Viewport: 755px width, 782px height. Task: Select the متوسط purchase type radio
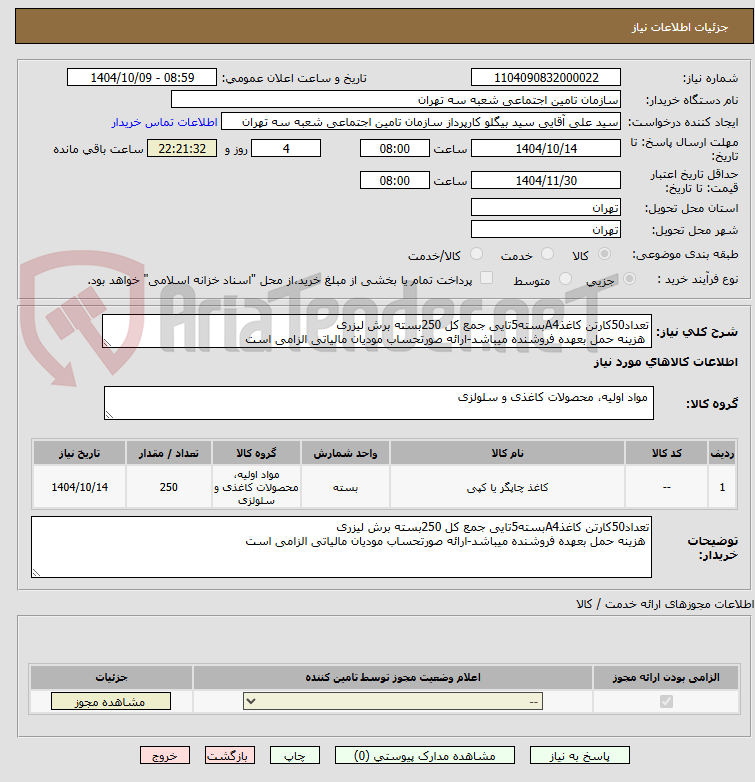(x=565, y=279)
